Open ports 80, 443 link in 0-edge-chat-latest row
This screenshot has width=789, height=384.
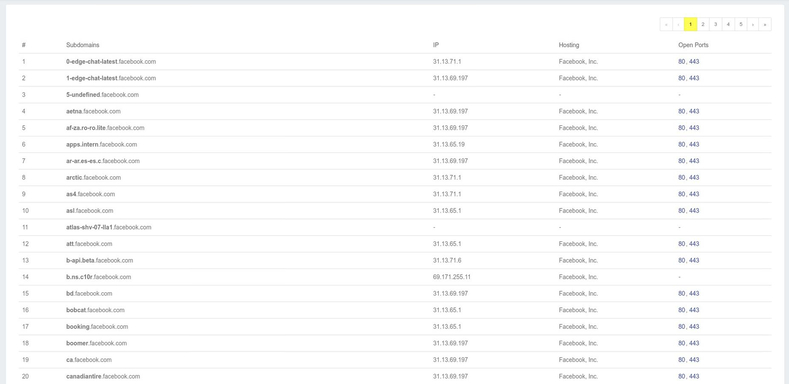688,61
